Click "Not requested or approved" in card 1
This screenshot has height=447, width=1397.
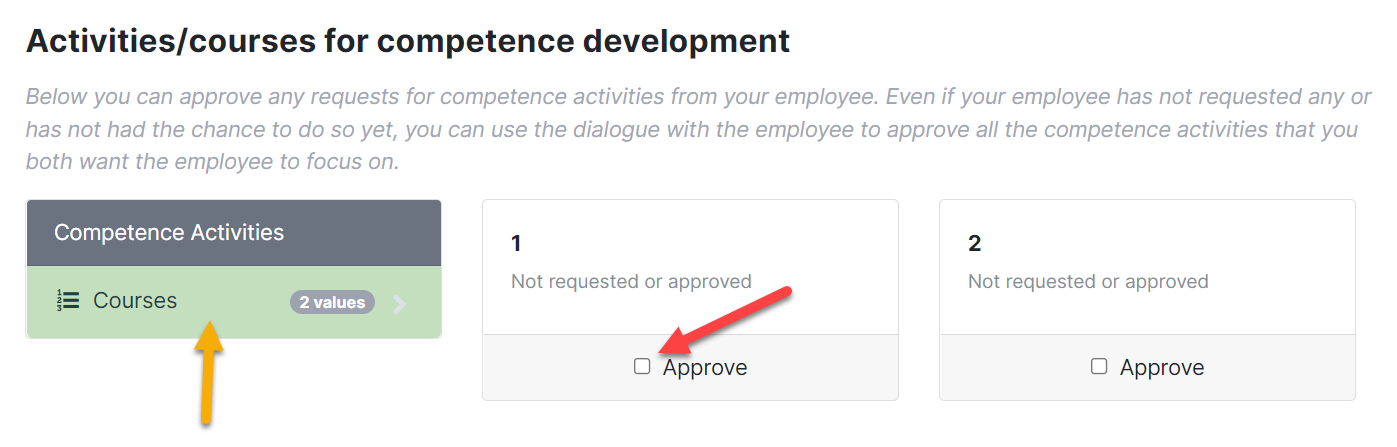pyautogui.click(x=631, y=282)
